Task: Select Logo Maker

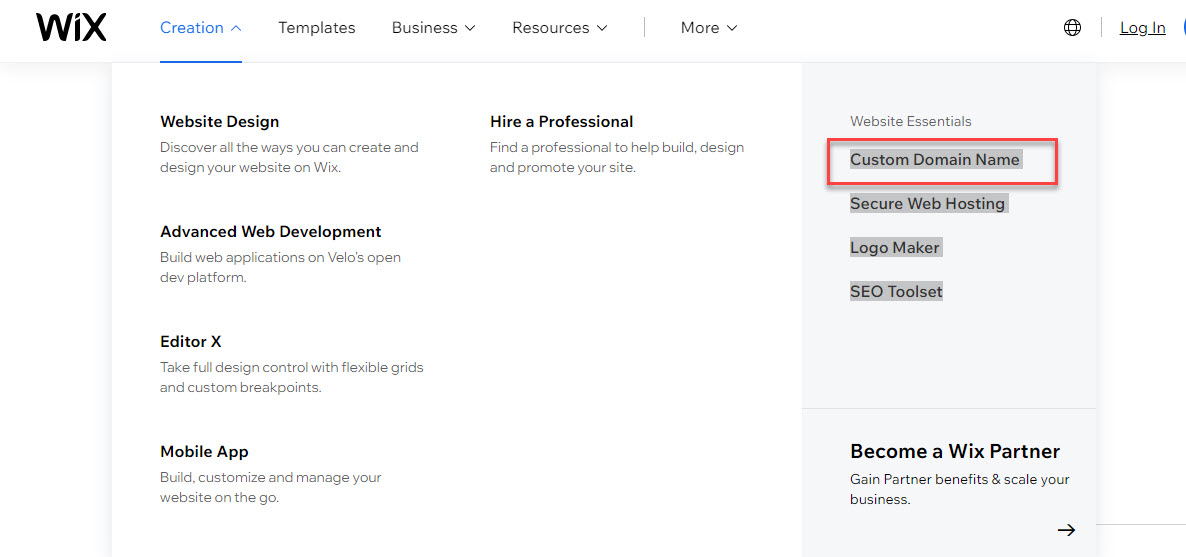Action: click(895, 247)
